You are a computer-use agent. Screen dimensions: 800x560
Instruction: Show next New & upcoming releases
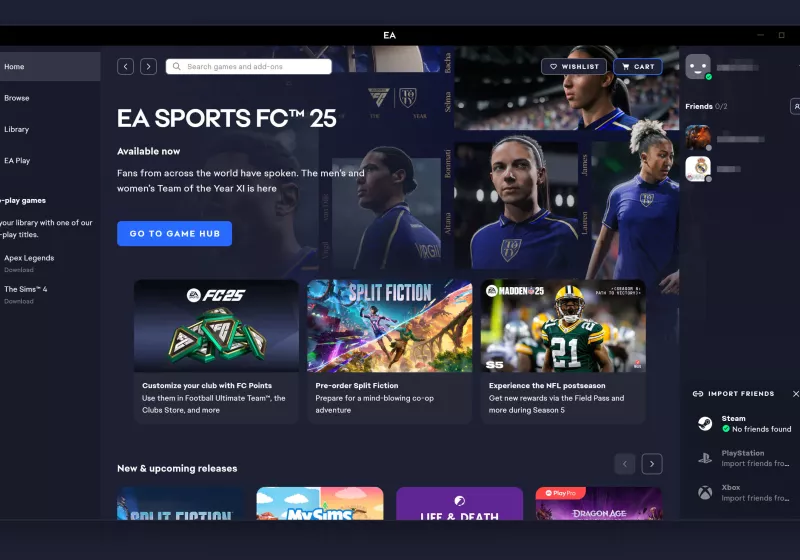pos(652,464)
